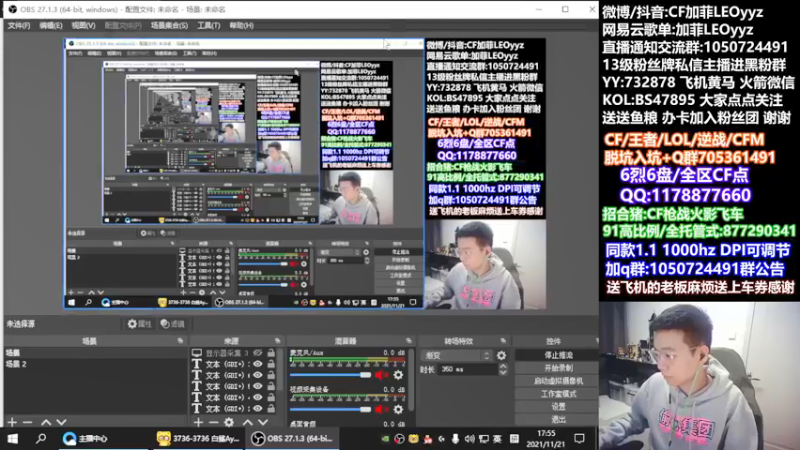The width and height of the screenshot is (800, 450).
Task: Click the 开始录制 button
Action: [x=558, y=368]
